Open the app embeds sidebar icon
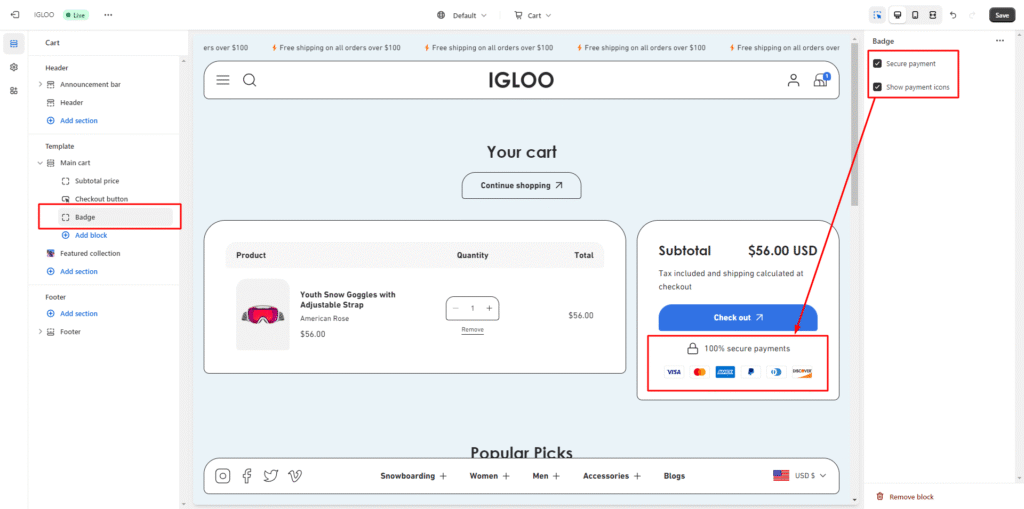This screenshot has height=509, width=1024. pyautogui.click(x=14, y=90)
